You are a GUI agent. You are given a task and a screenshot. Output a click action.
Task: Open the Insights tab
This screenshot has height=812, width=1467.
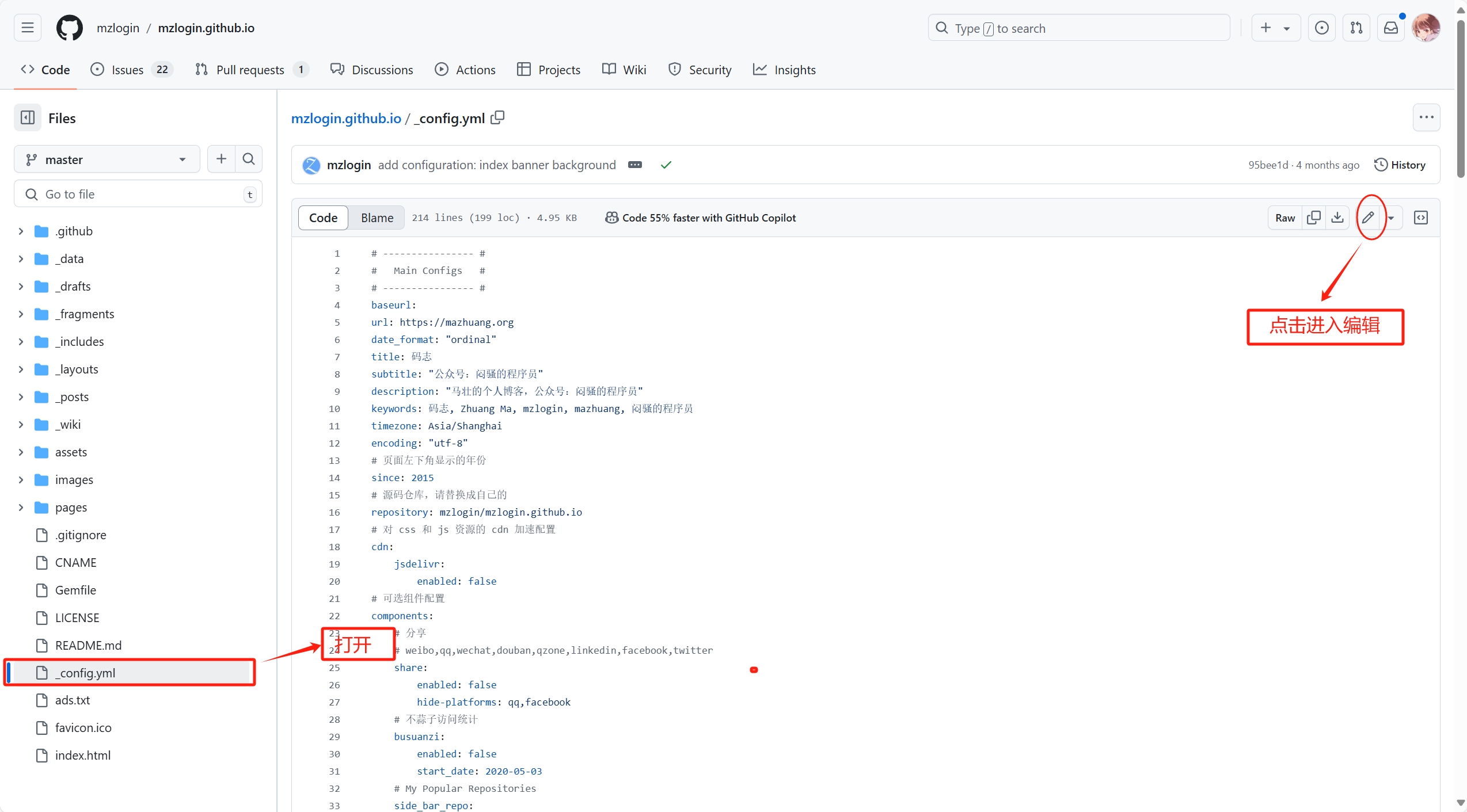(784, 70)
